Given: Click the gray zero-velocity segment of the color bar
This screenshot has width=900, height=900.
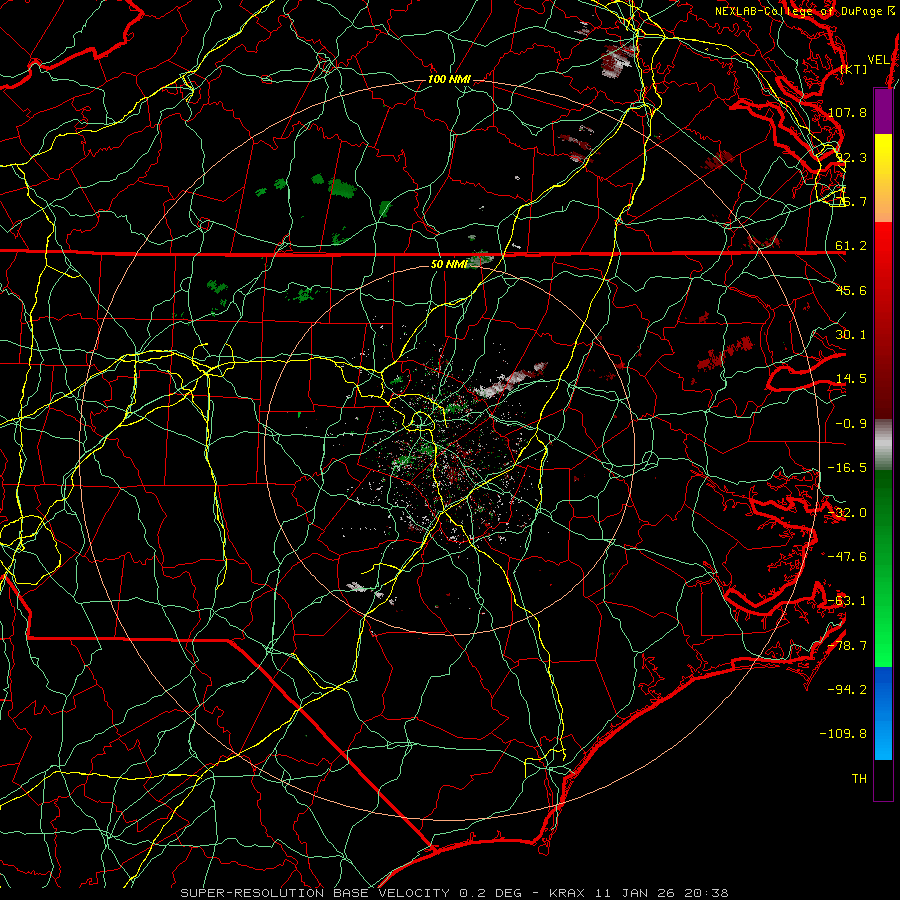Looking at the screenshot, I should click(883, 445).
